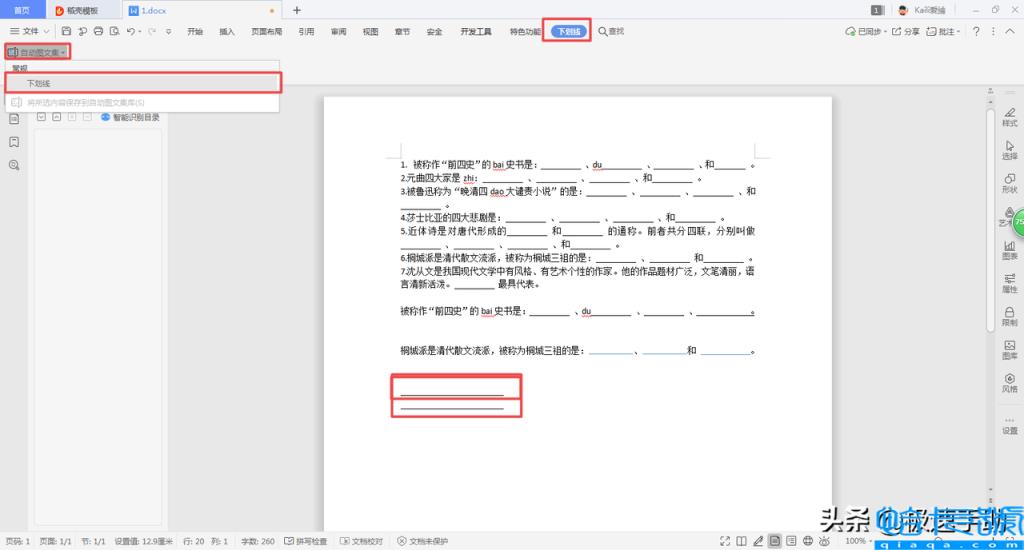Open the 页面布局 ribbon tab
The width and height of the screenshot is (1024, 550).
[266, 31]
